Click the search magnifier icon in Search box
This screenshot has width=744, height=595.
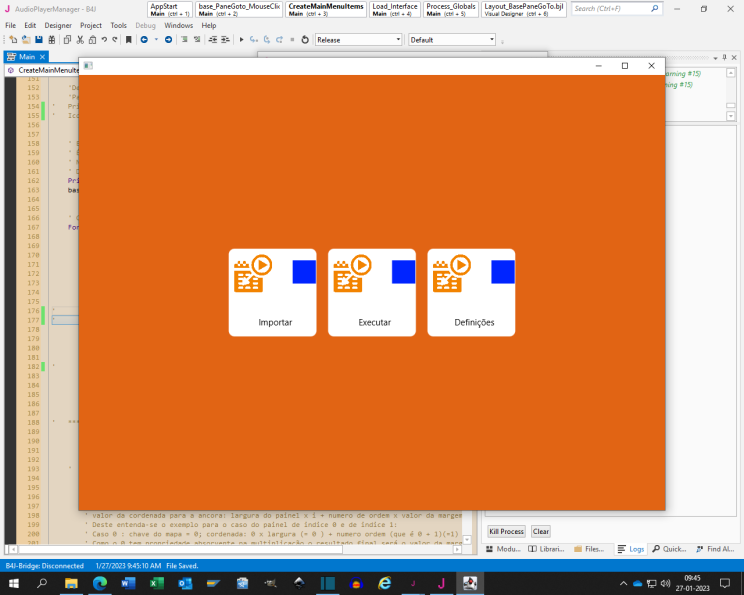[x=655, y=8]
